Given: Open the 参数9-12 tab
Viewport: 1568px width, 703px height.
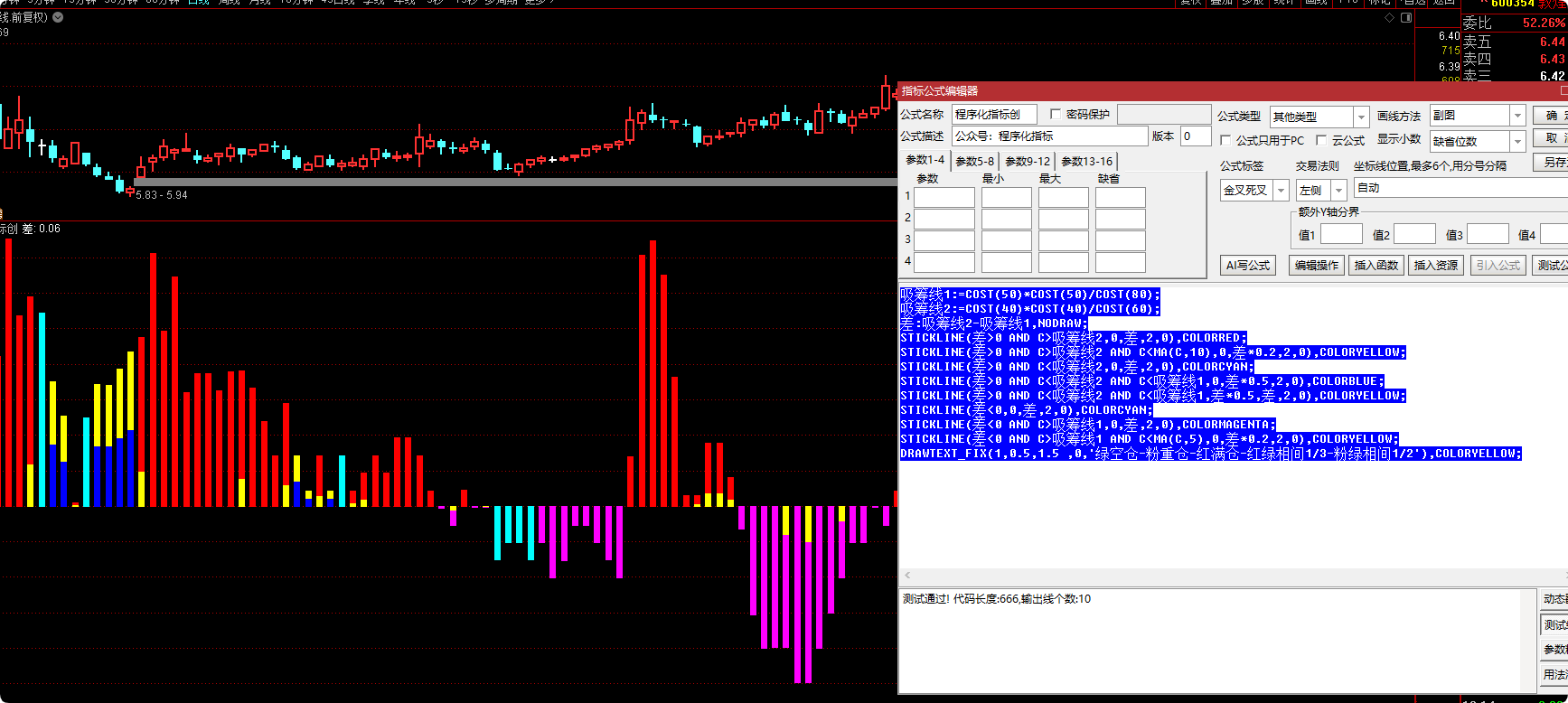Looking at the screenshot, I should pyautogui.click(x=1028, y=161).
